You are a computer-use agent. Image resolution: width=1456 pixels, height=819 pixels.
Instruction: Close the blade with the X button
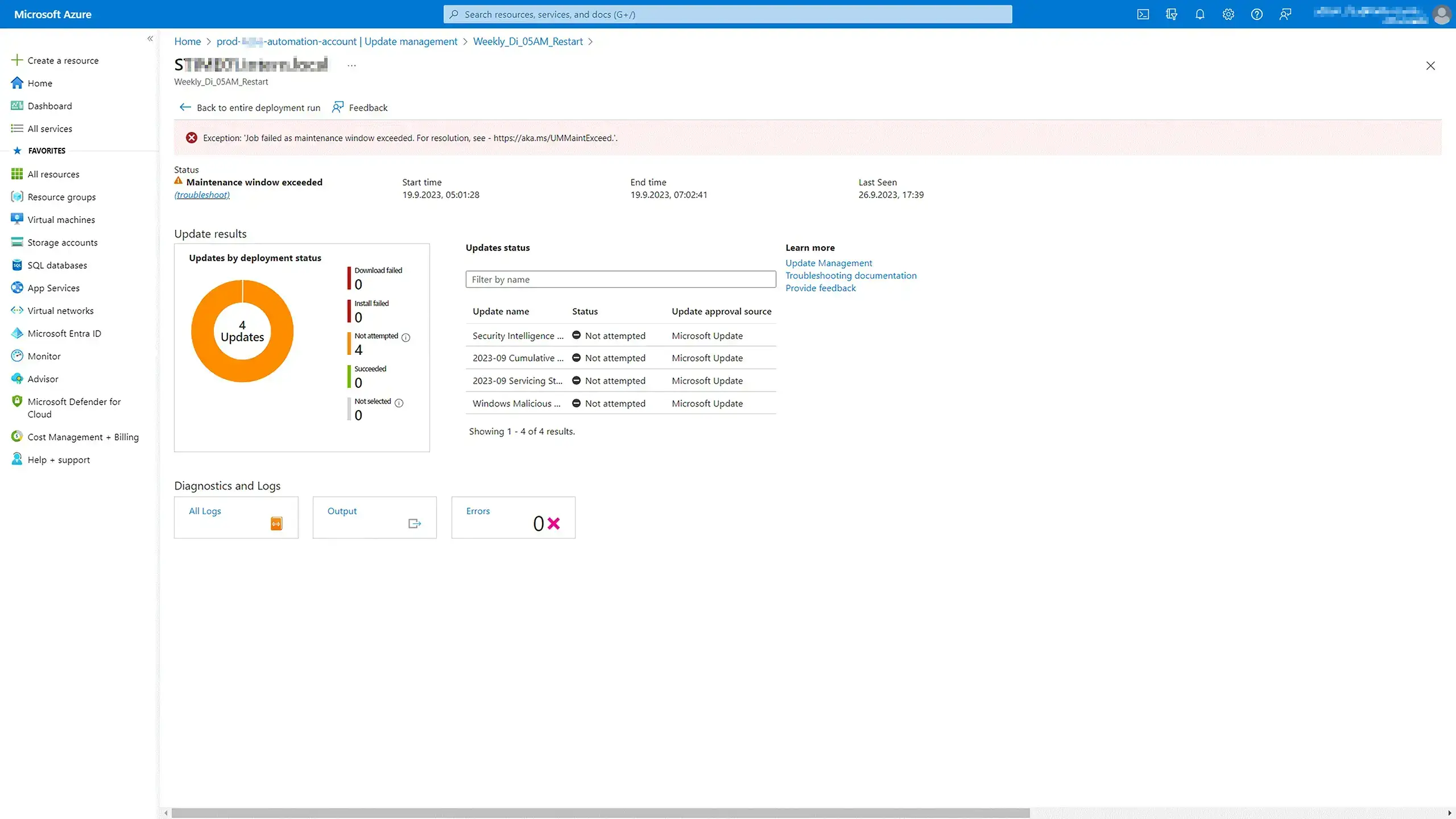(1430, 66)
